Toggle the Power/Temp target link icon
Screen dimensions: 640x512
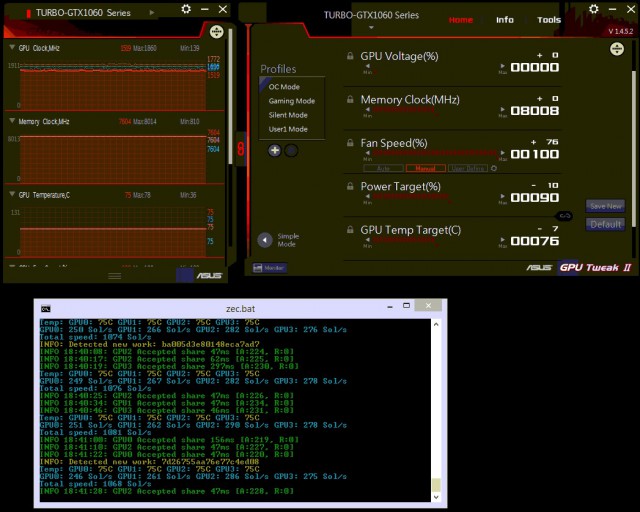click(564, 216)
